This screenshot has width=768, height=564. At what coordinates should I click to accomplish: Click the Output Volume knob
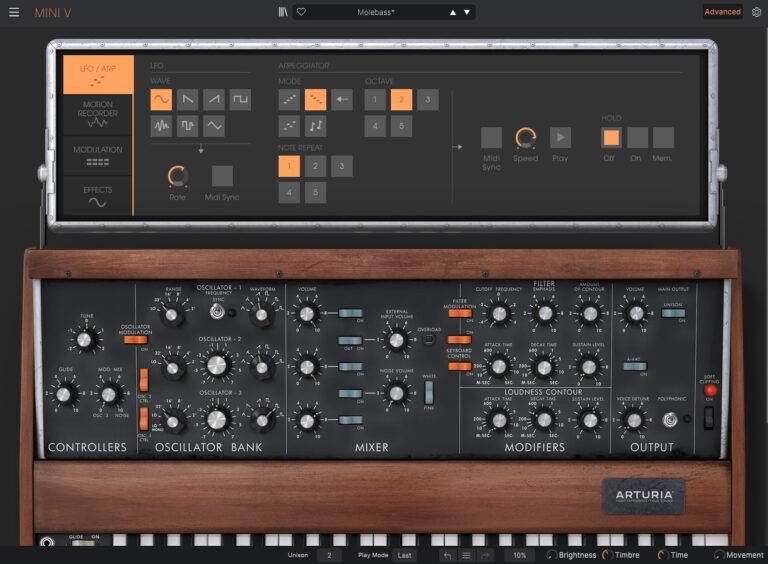click(635, 313)
